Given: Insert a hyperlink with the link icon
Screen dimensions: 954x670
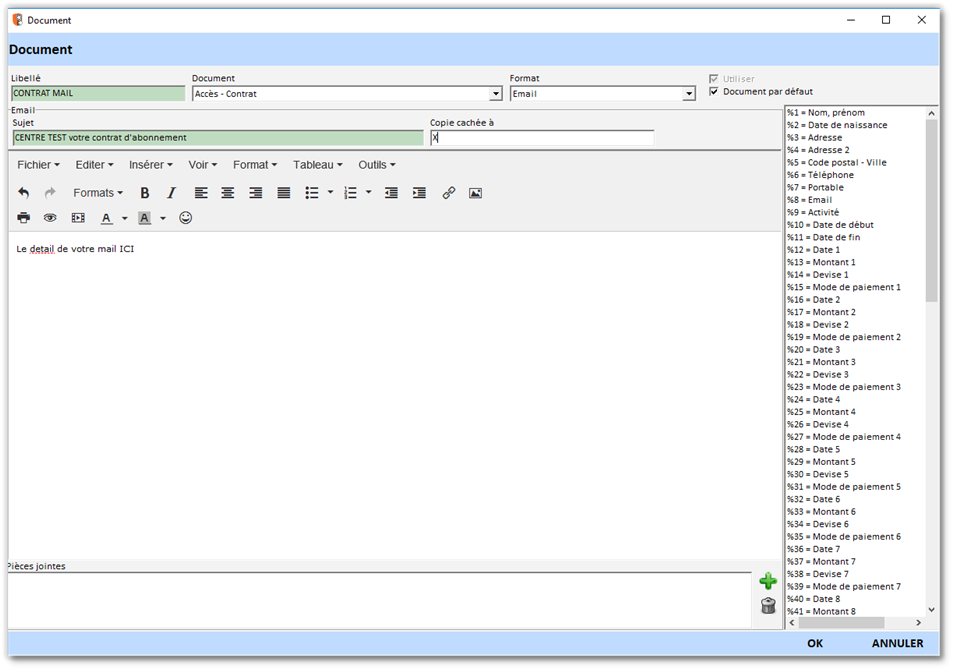Looking at the screenshot, I should (449, 193).
